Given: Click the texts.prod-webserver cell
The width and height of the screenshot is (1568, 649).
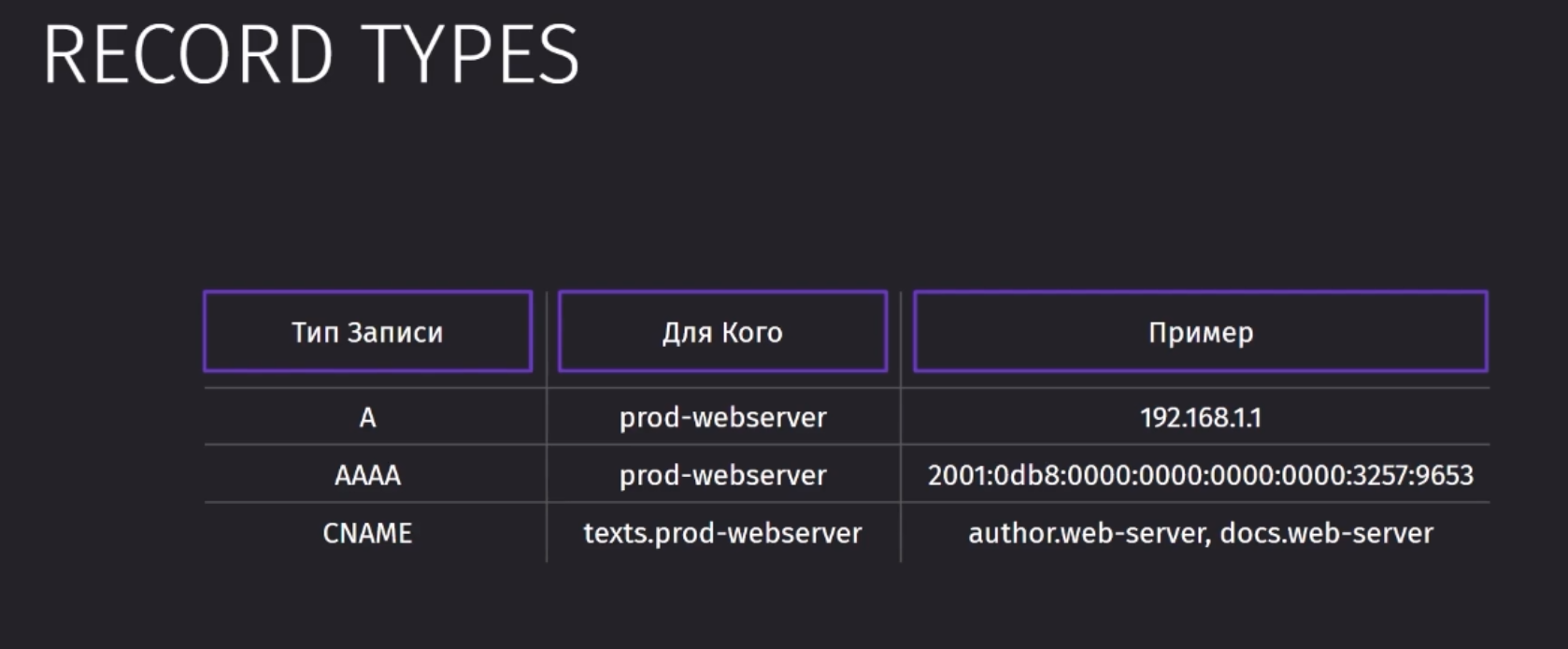Looking at the screenshot, I should click(x=722, y=533).
